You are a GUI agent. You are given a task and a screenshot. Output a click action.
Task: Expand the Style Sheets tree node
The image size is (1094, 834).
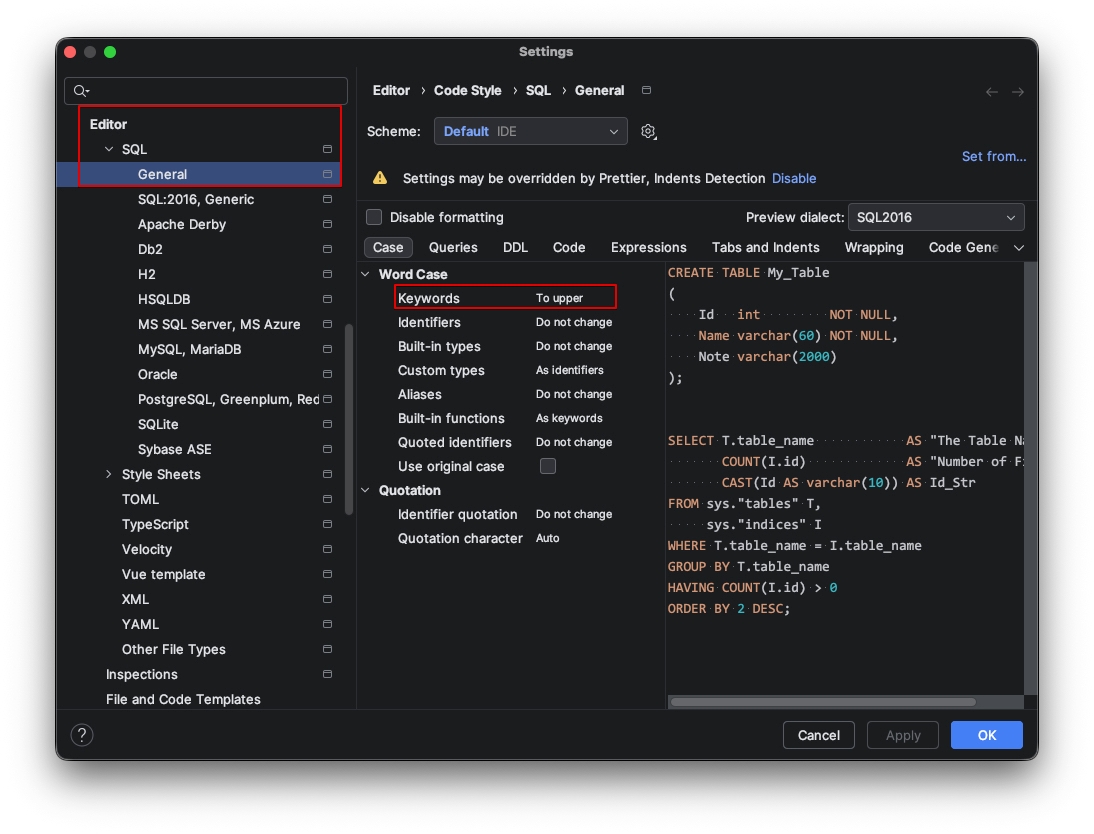coord(109,474)
